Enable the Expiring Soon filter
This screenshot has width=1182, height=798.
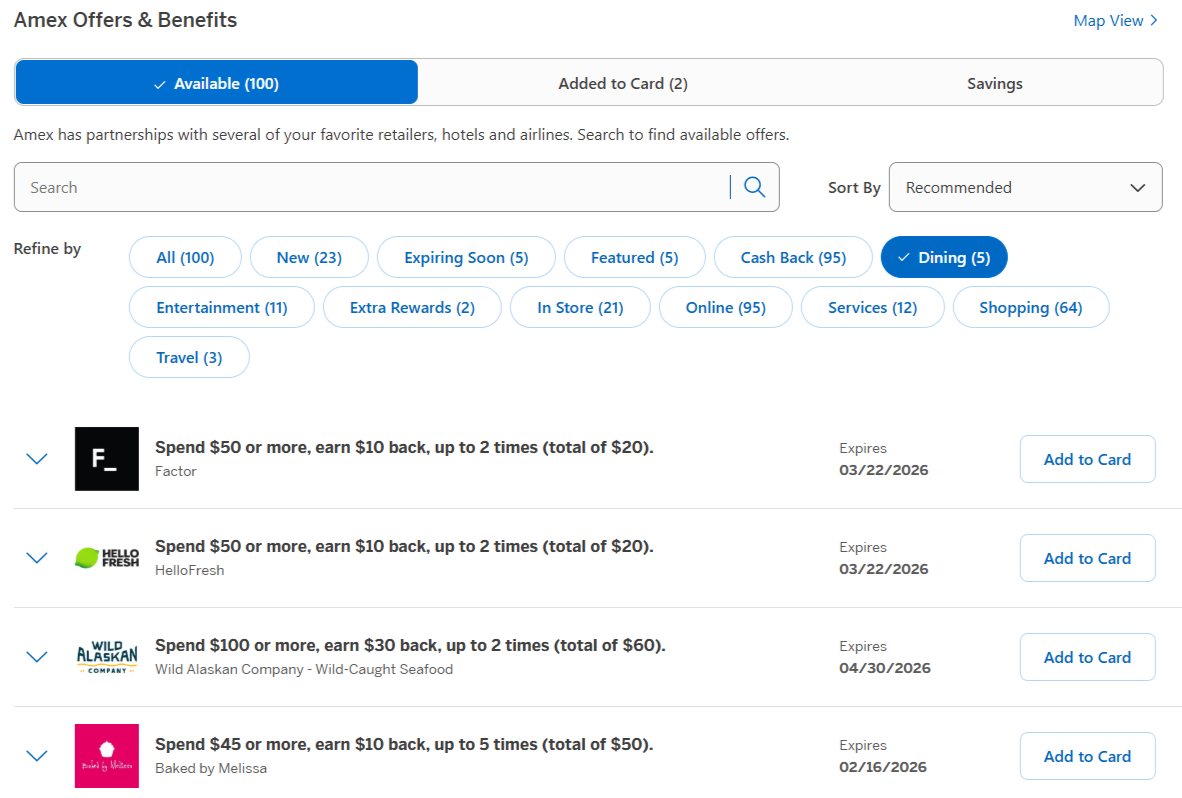pos(465,257)
